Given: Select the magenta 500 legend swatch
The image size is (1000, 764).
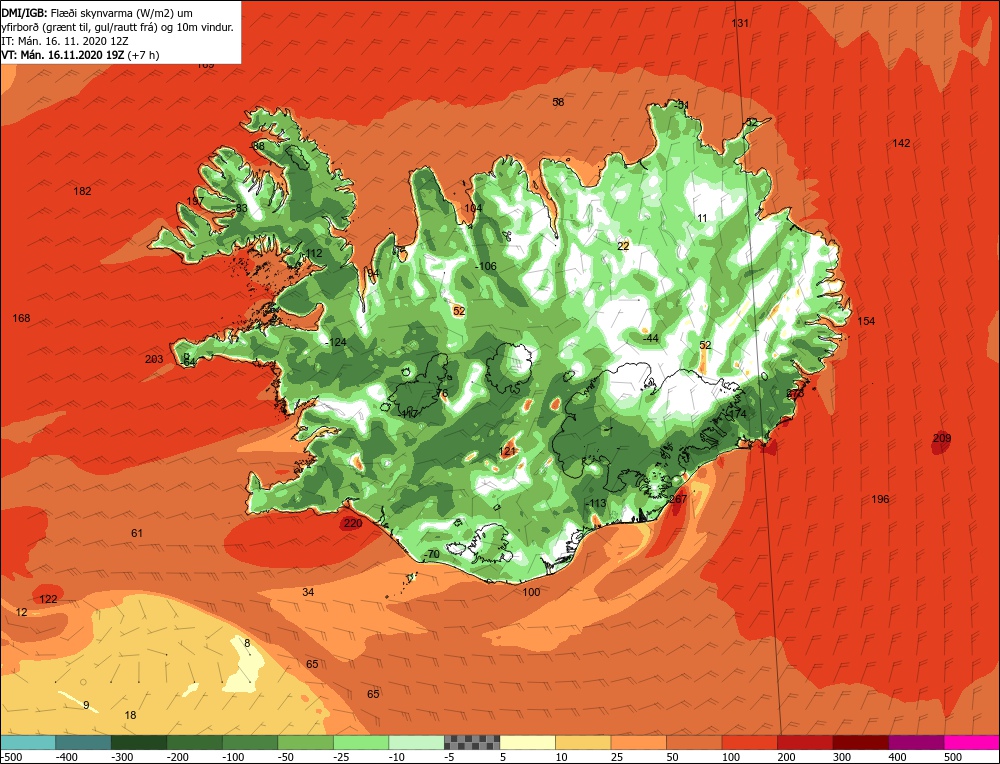Looking at the screenshot, I should coord(972,742).
